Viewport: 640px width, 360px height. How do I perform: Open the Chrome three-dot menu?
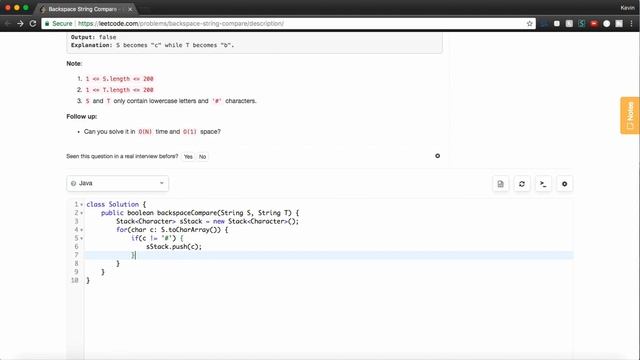coord(631,24)
